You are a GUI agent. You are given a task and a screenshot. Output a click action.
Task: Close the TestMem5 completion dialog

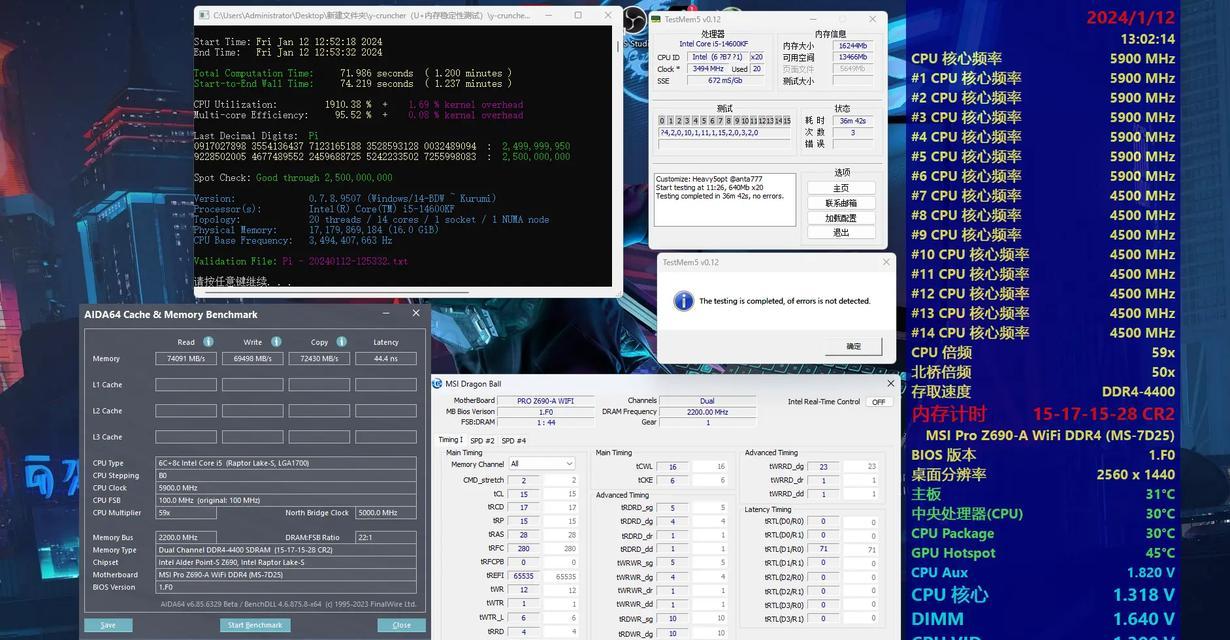click(886, 262)
